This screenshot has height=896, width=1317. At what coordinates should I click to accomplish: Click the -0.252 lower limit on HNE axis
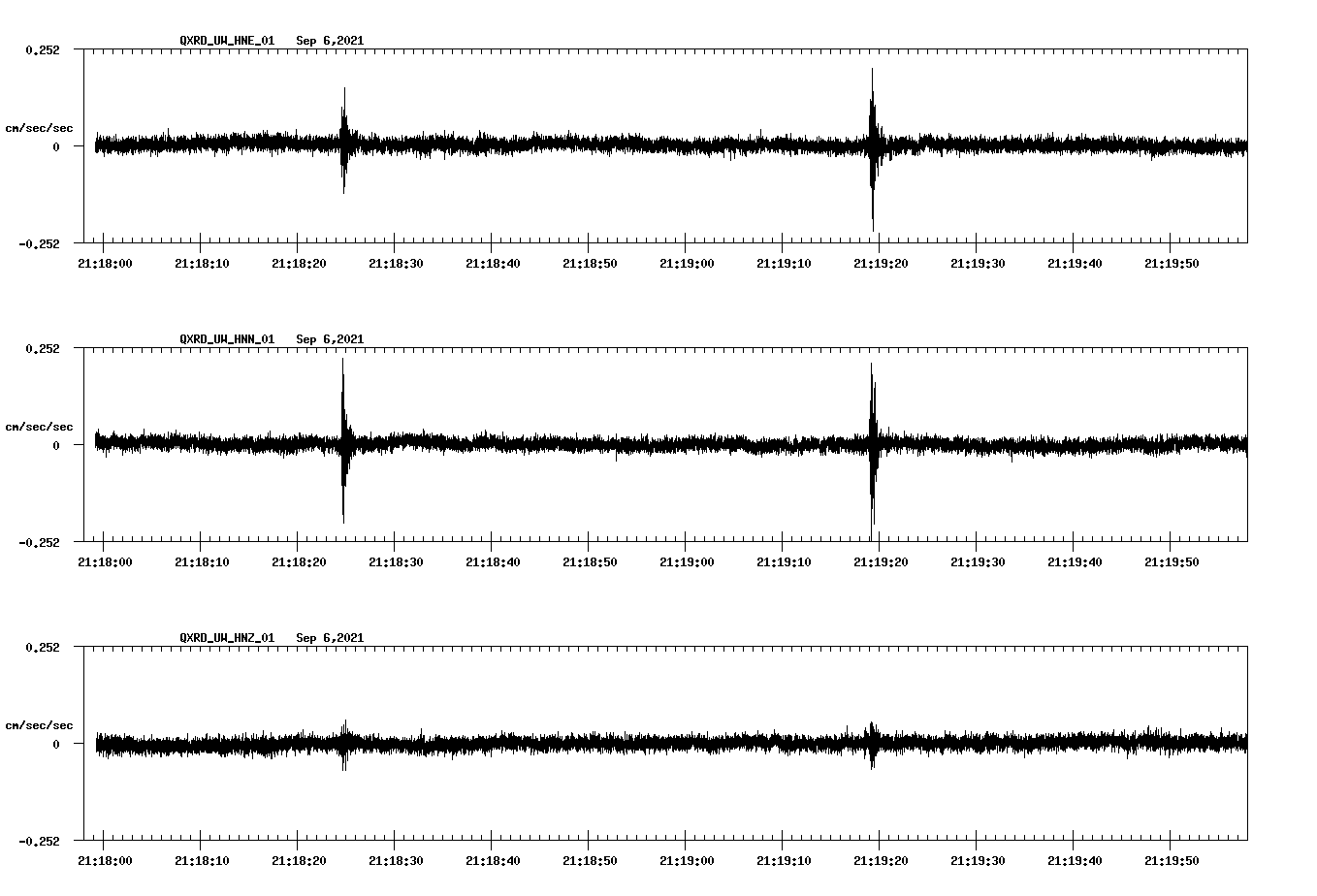[39, 243]
